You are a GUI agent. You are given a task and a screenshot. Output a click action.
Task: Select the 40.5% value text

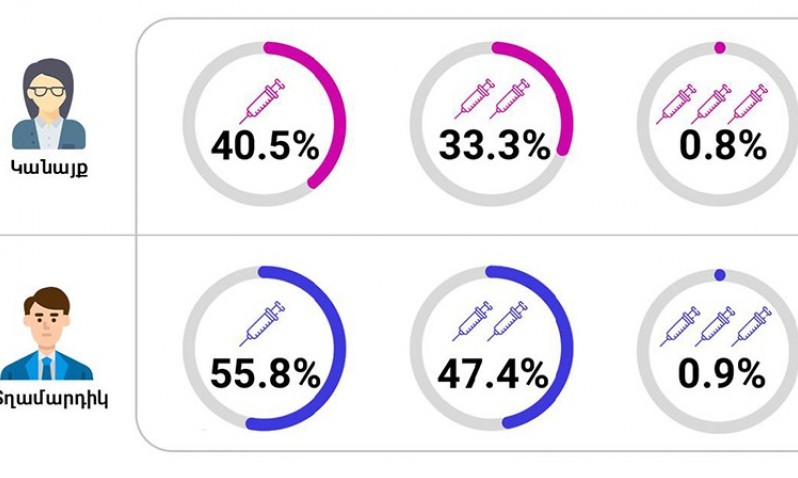tap(265, 146)
